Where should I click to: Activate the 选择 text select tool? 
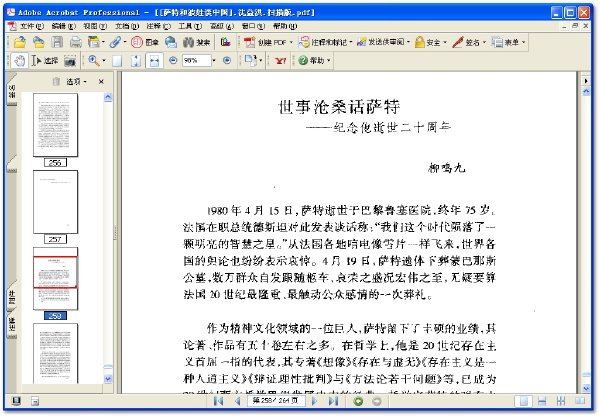point(45,60)
